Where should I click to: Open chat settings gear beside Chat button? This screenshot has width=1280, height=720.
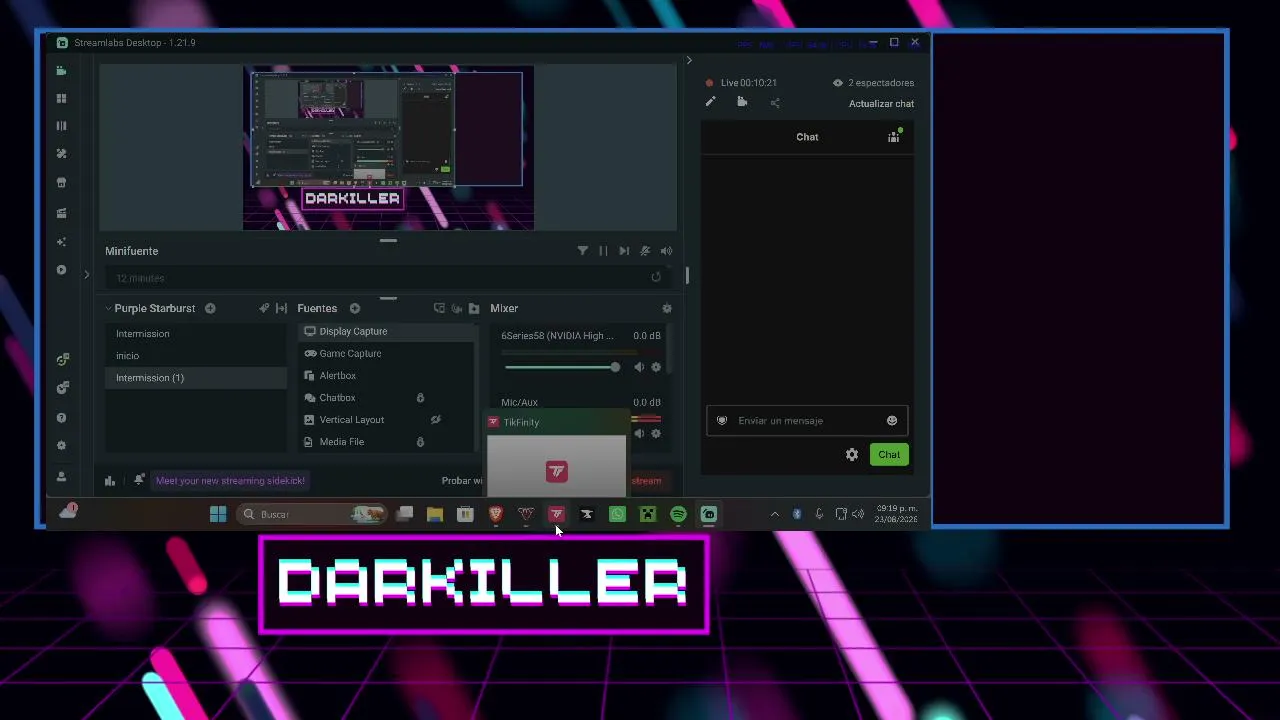coord(852,455)
